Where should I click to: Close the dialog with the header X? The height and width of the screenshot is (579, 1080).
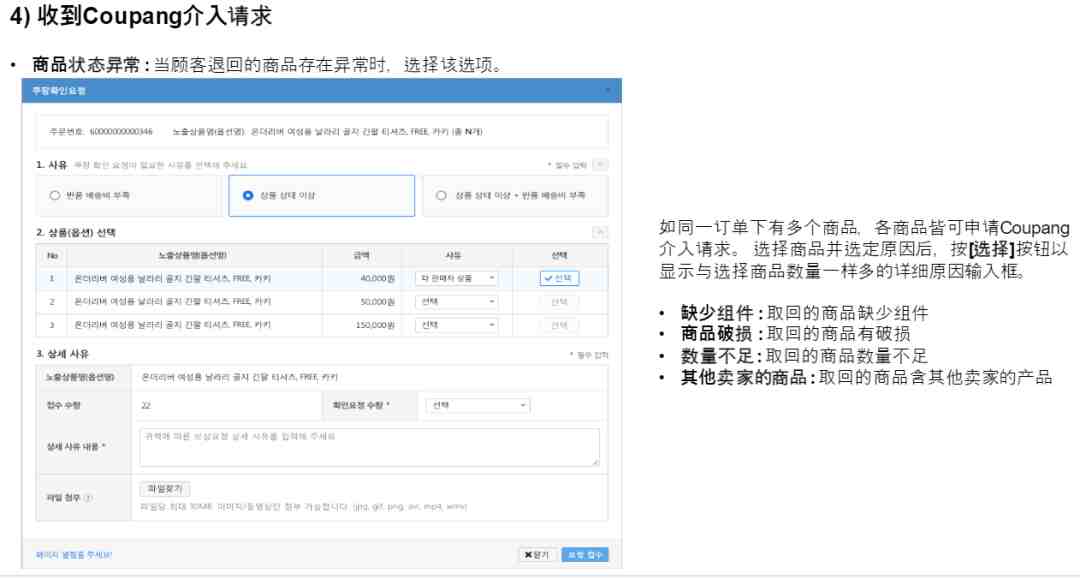coord(607,90)
